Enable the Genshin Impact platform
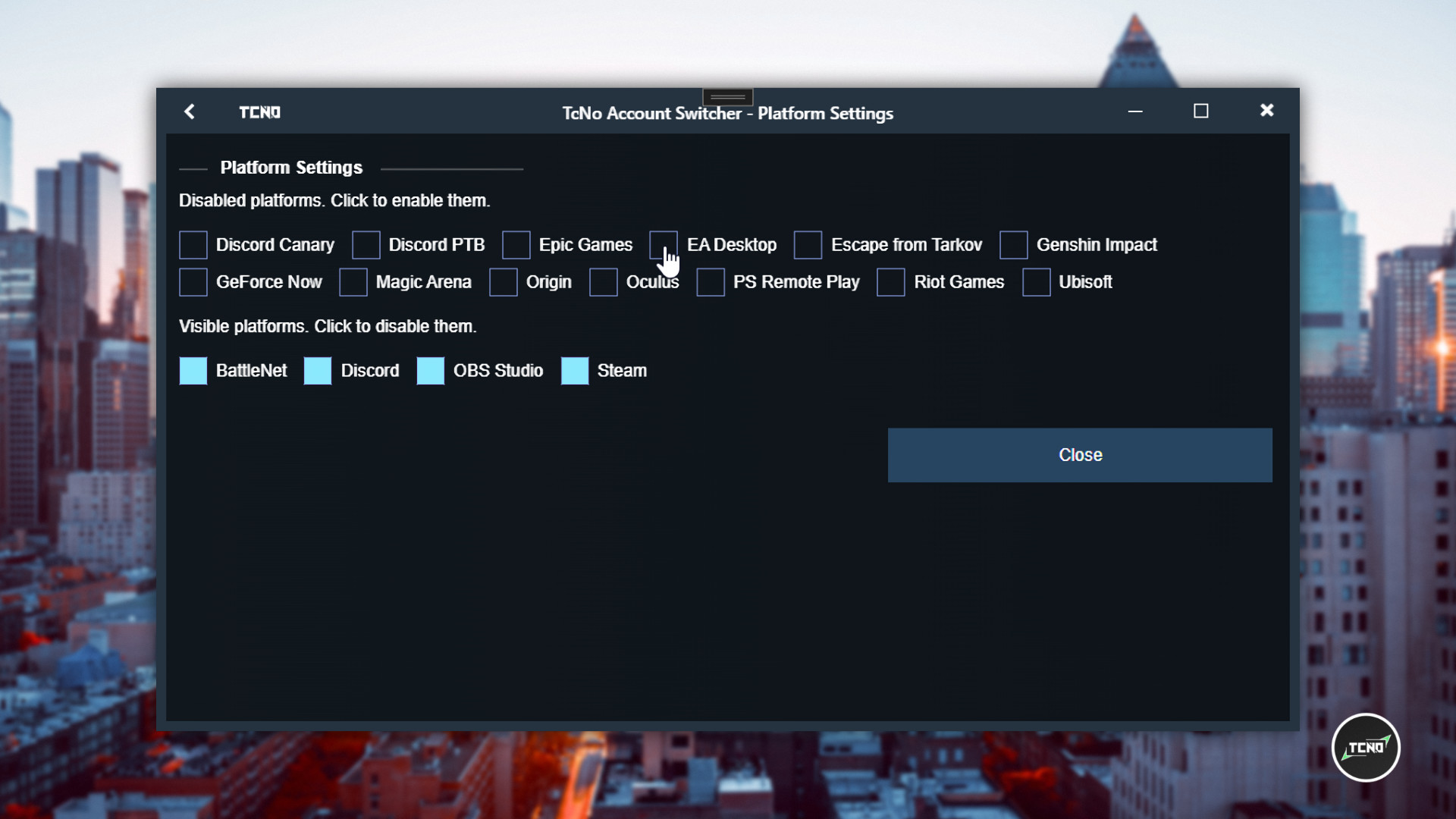Image resolution: width=1456 pixels, height=819 pixels. pyautogui.click(x=1013, y=244)
